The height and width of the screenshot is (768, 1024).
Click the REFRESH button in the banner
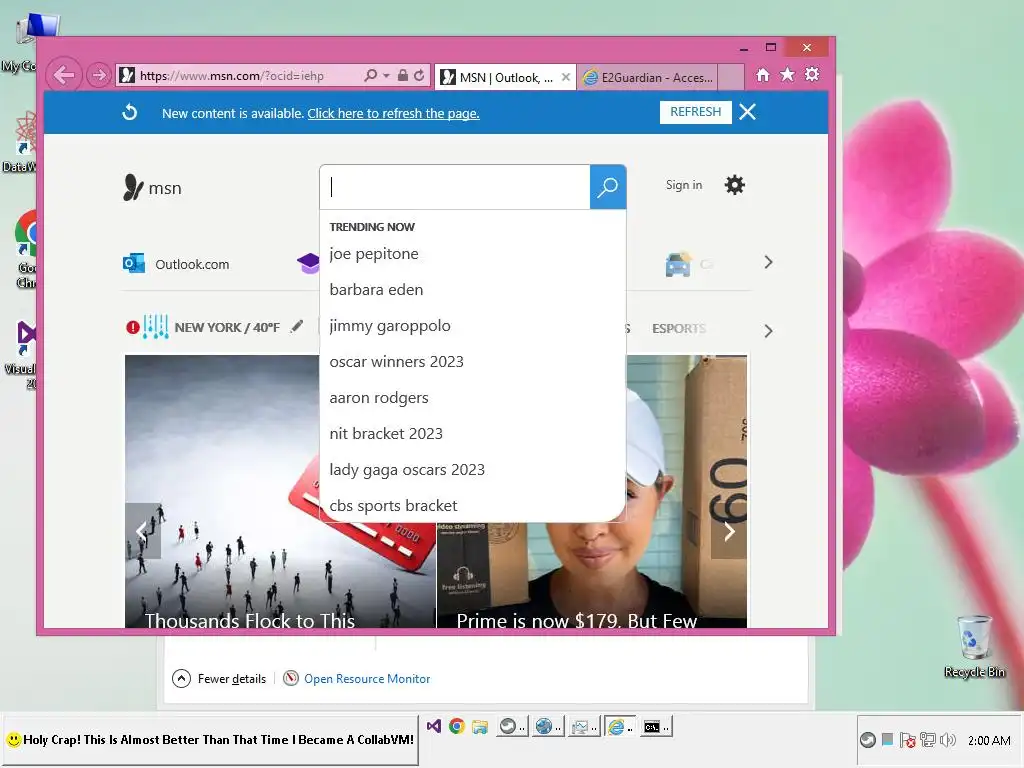pyautogui.click(x=696, y=112)
